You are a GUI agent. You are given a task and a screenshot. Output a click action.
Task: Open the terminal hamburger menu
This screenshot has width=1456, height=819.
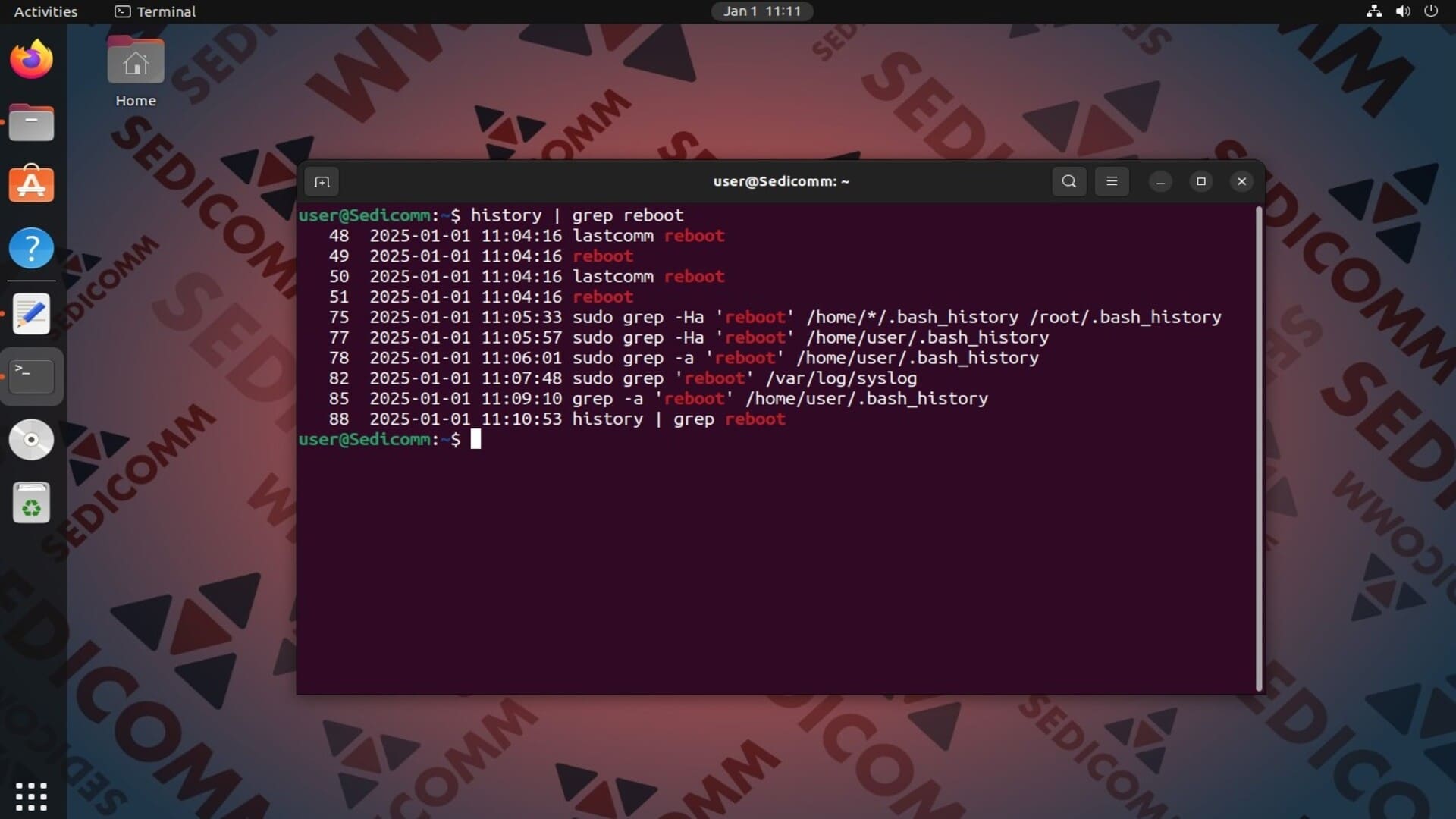1112,181
